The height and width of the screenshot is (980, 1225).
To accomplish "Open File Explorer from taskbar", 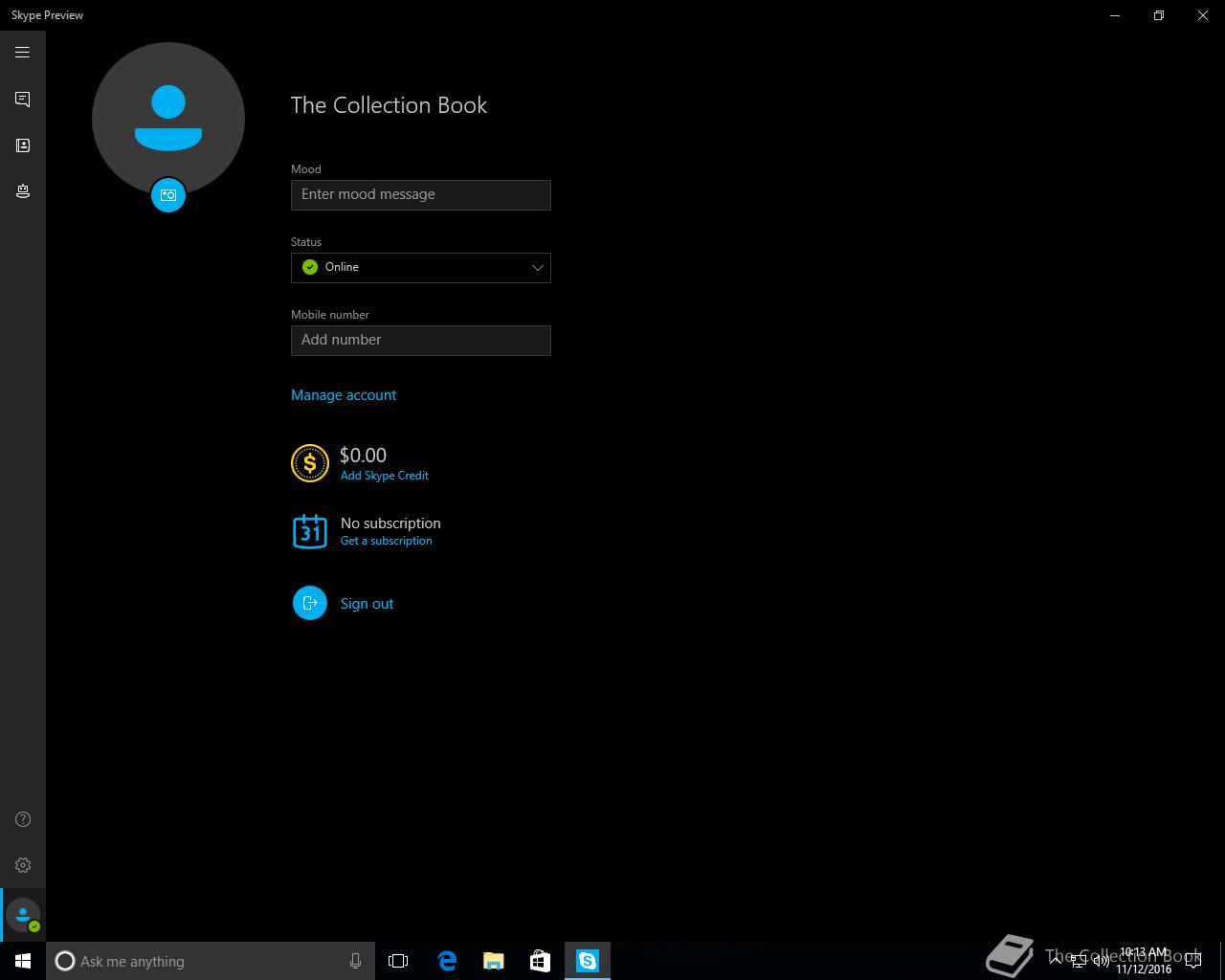I will click(x=494, y=961).
